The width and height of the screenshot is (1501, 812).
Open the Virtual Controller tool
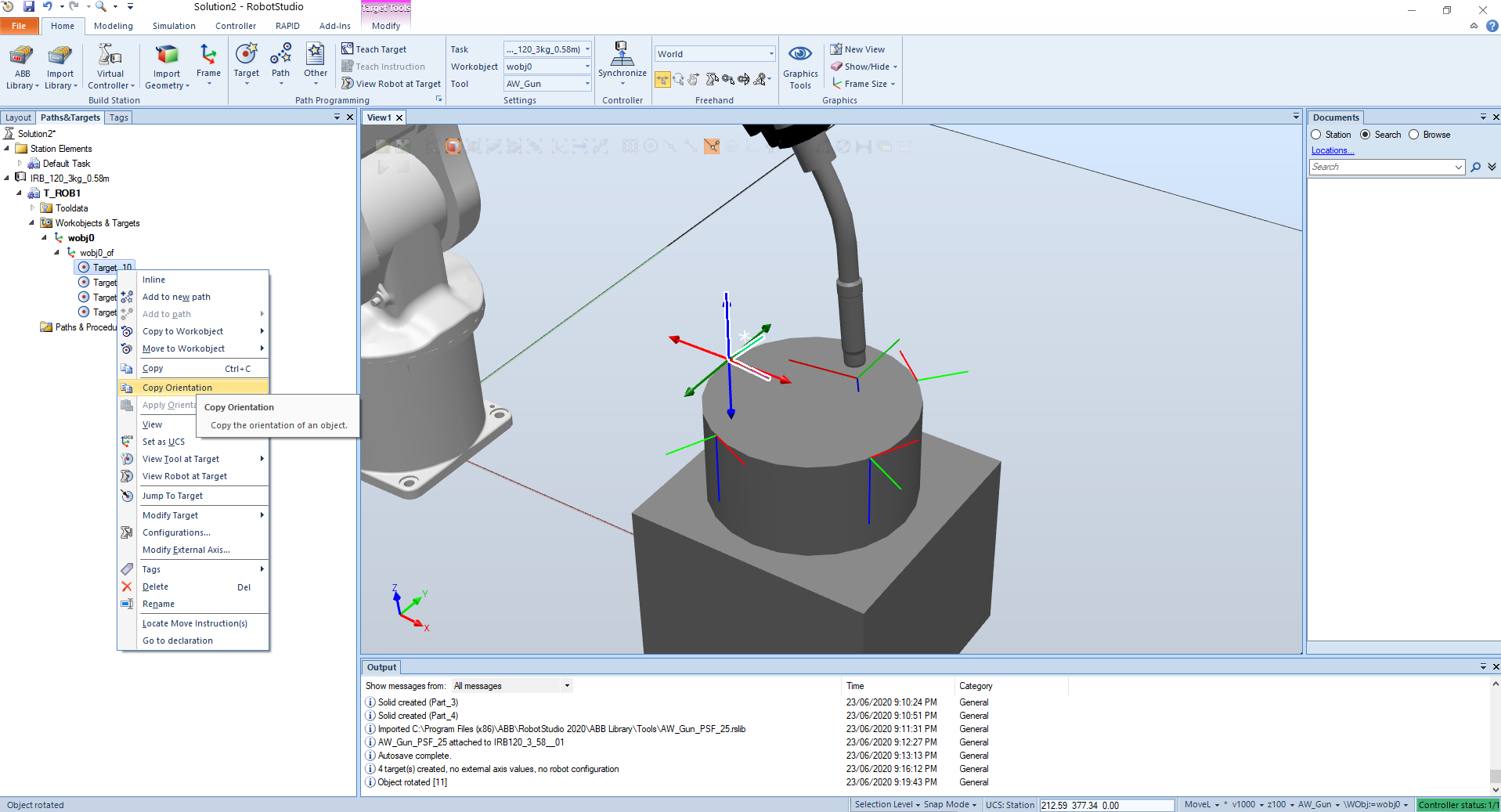point(110,67)
